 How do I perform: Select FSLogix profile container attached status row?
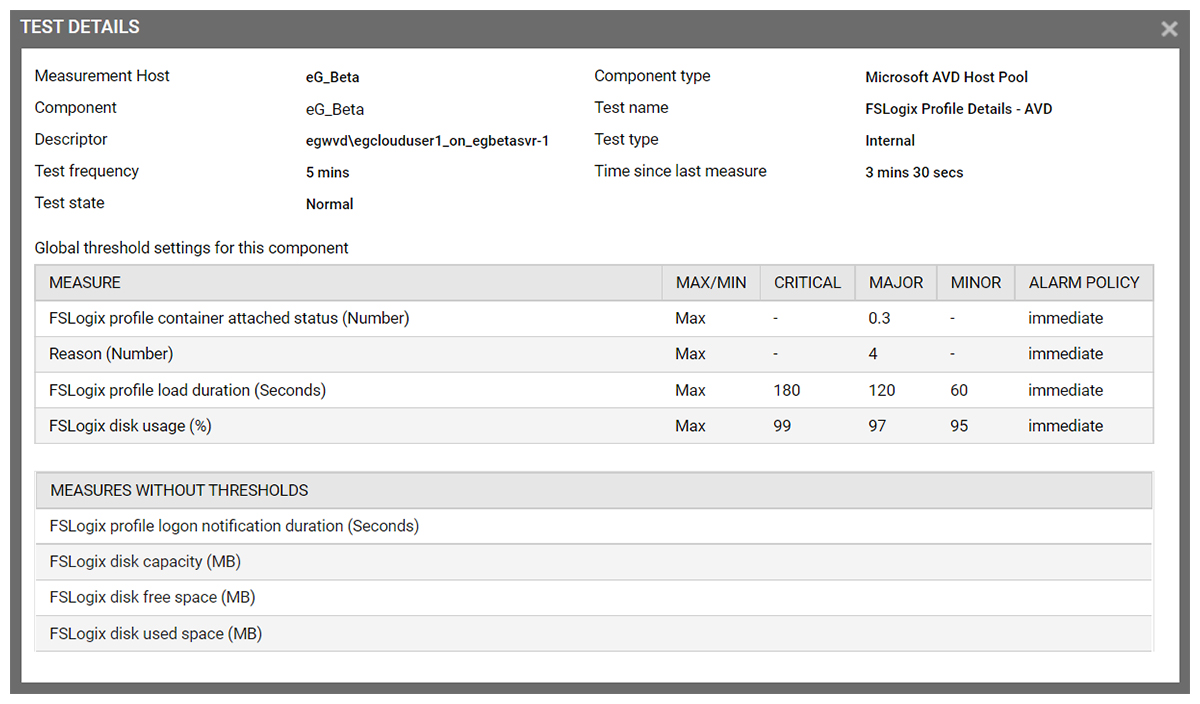point(594,319)
